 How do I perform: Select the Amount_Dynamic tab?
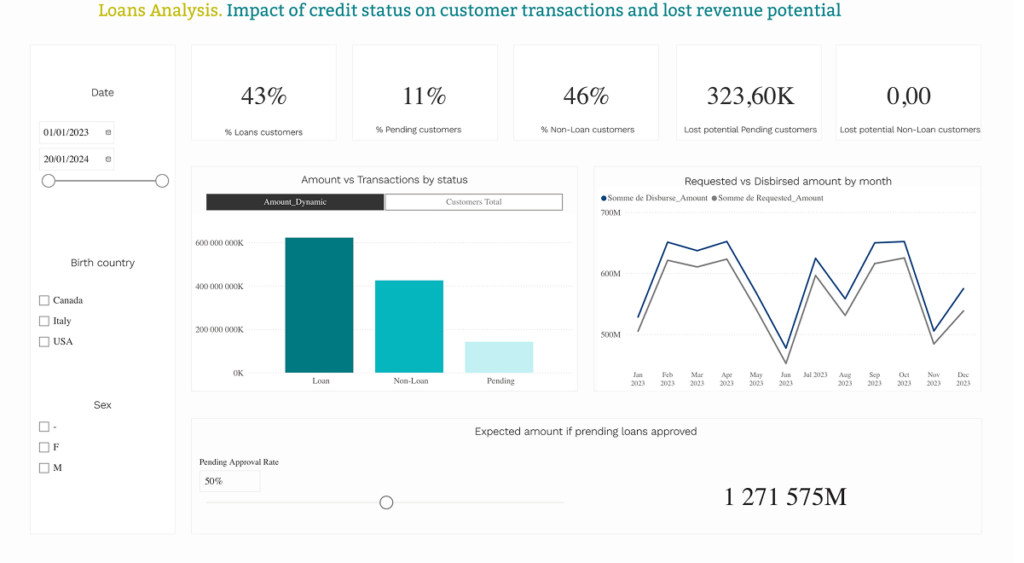point(295,202)
